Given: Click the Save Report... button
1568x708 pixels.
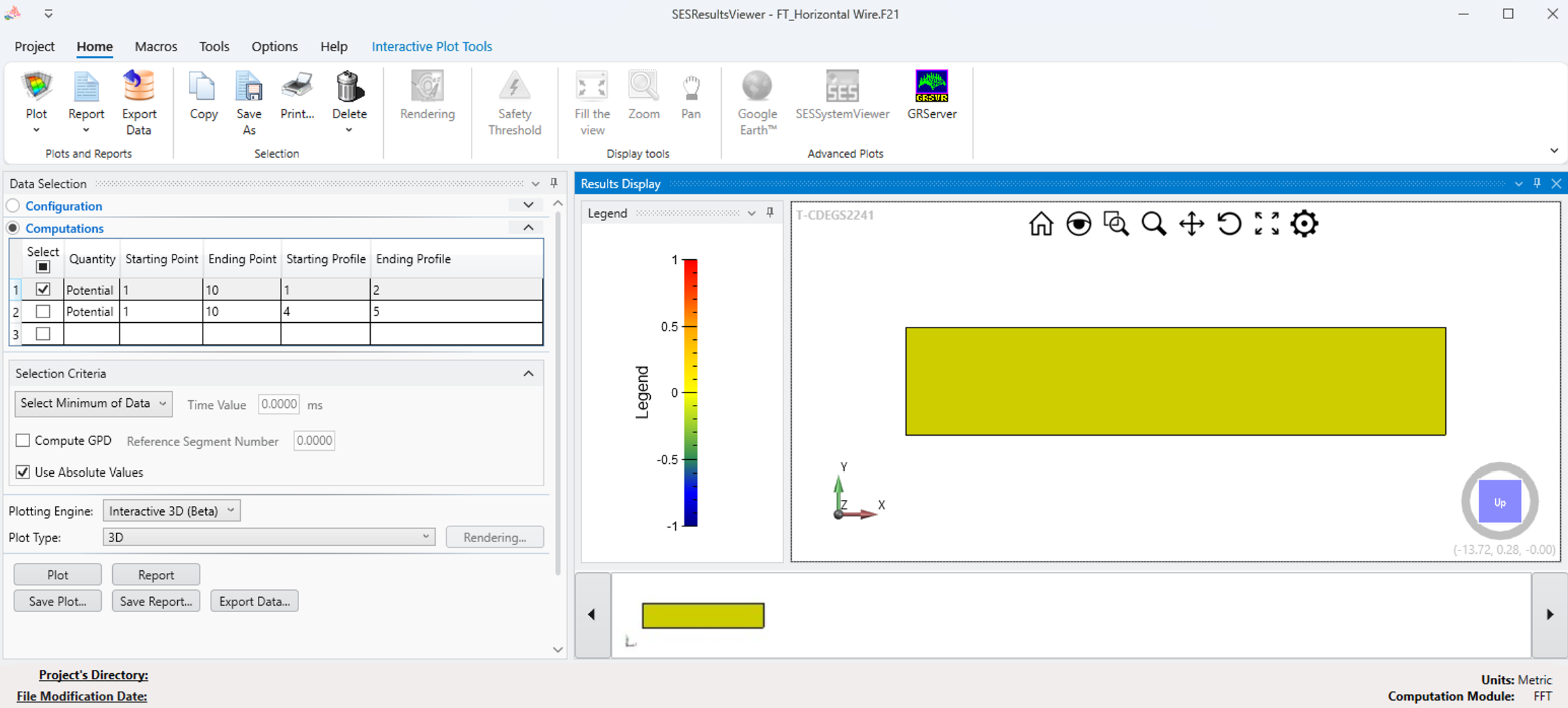Looking at the screenshot, I should tap(155, 601).
